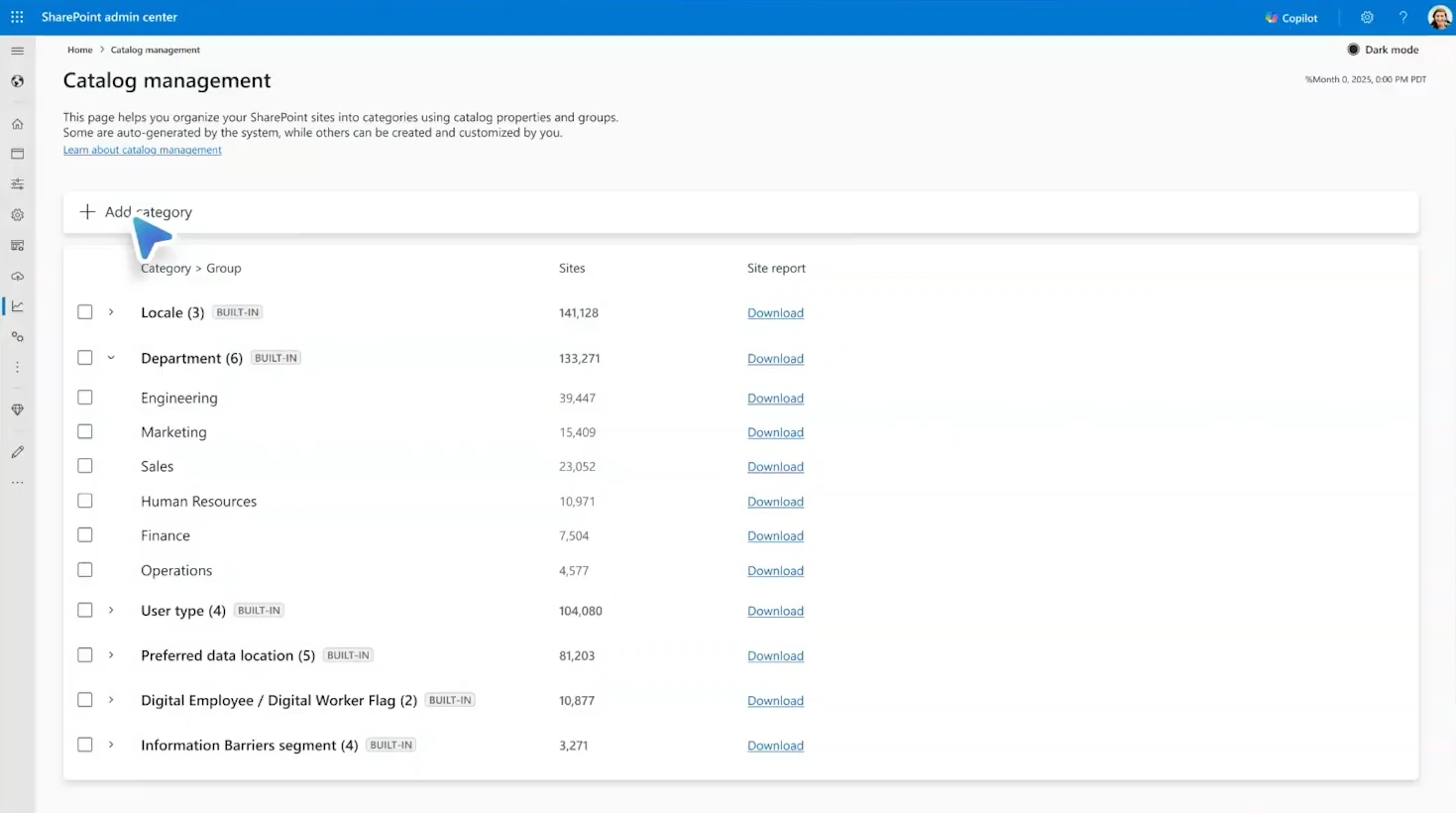Click the Site report column header

pyautogui.click(x=776, y=269)
